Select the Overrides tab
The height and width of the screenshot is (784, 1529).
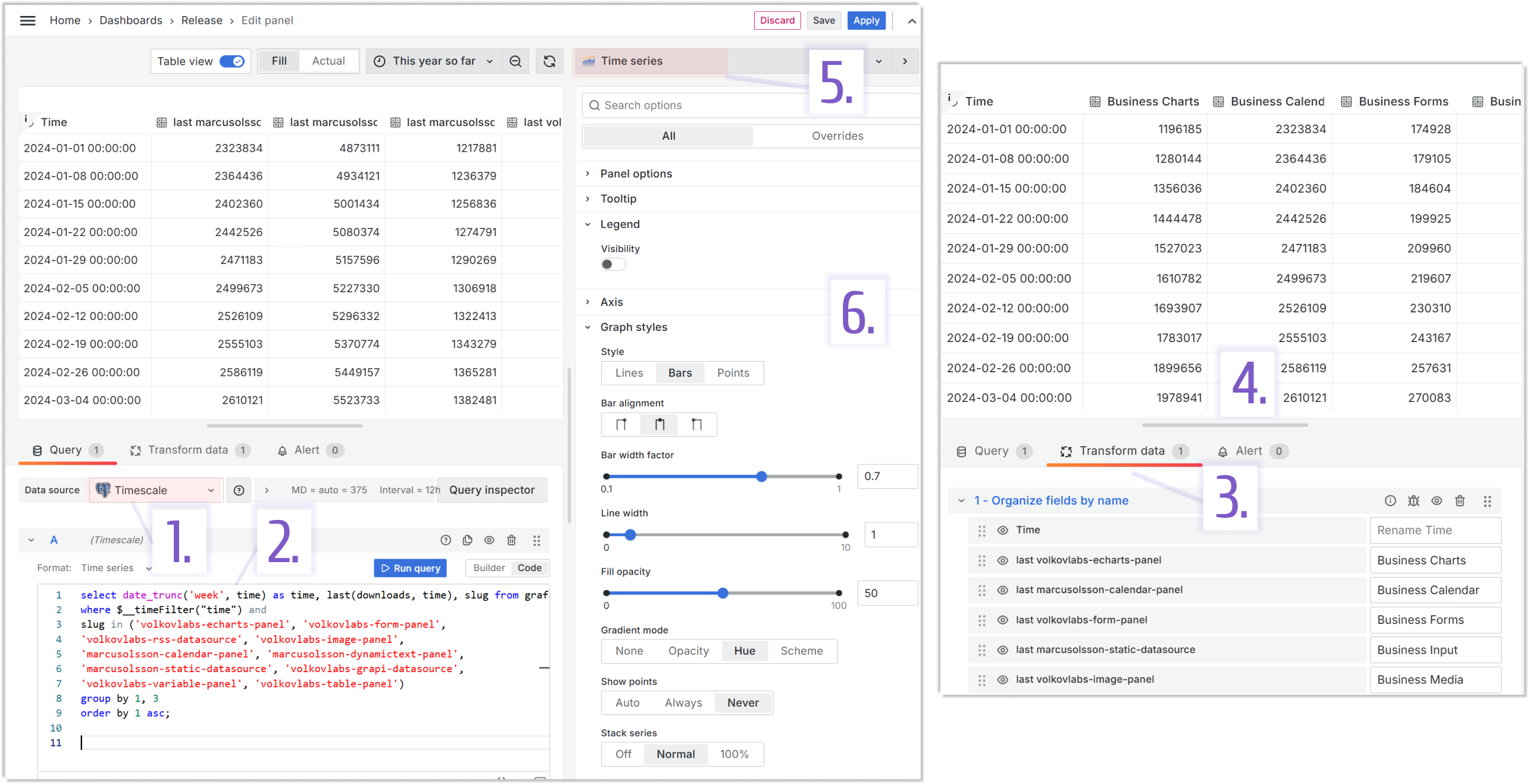(837, 136)
